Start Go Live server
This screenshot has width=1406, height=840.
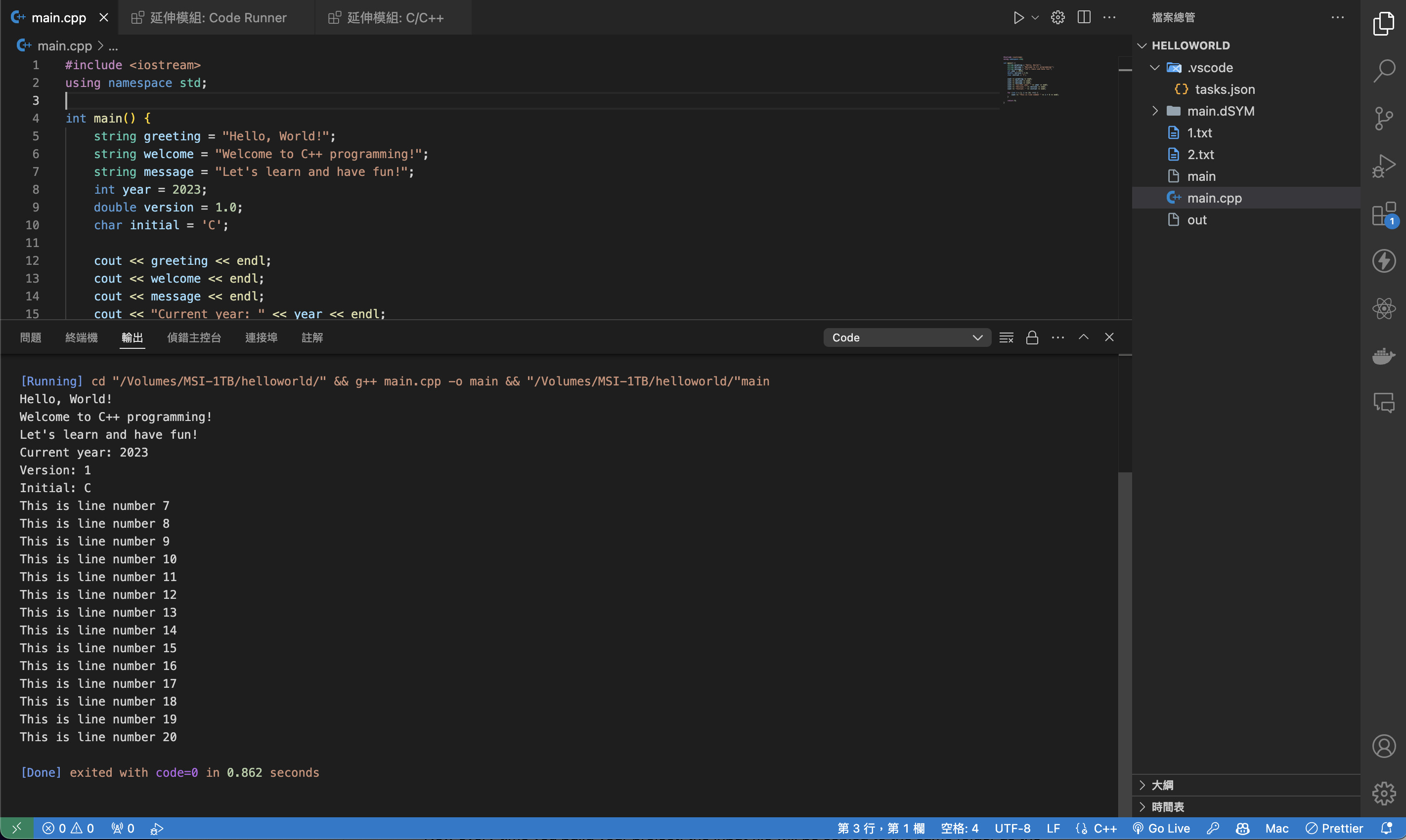coord(1161,828)
